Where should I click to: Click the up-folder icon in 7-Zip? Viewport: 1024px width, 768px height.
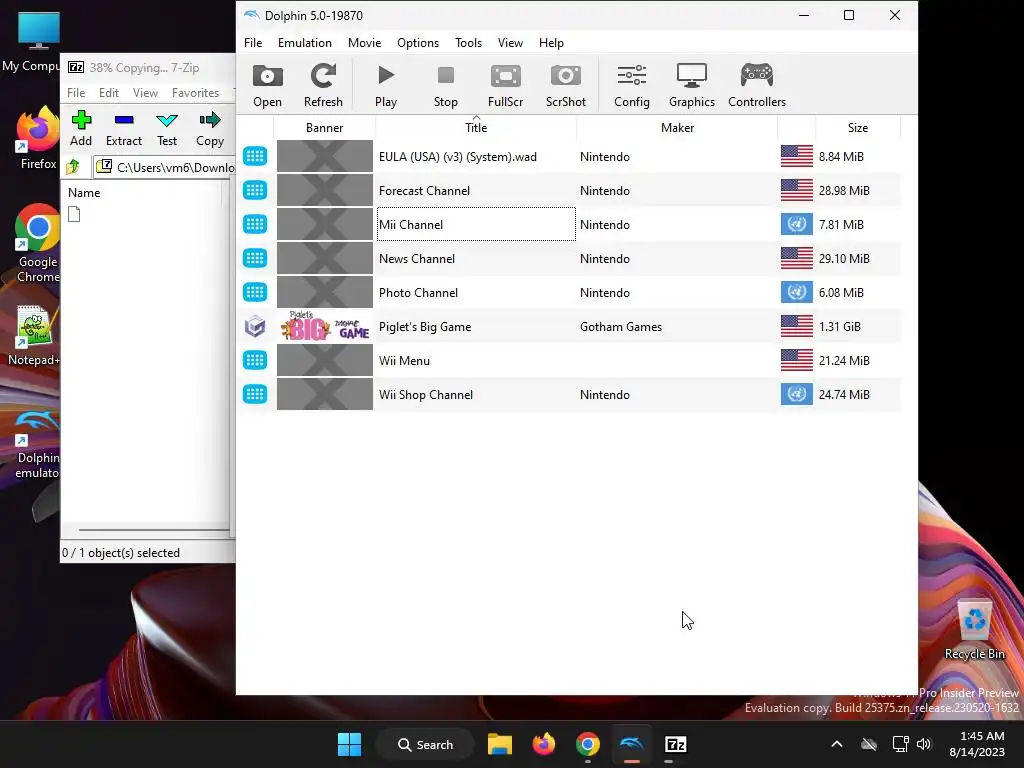point(73,167)
